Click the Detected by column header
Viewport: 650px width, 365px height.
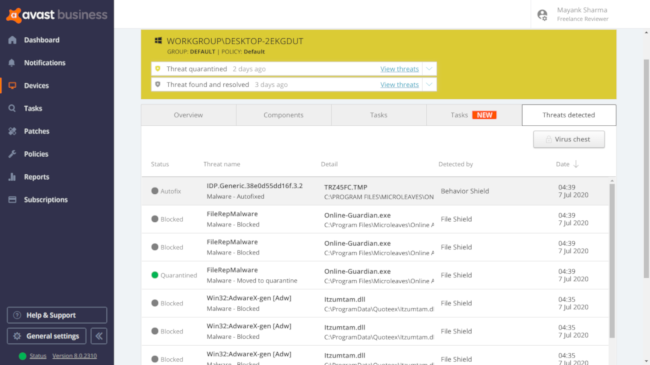pos(456,164)
